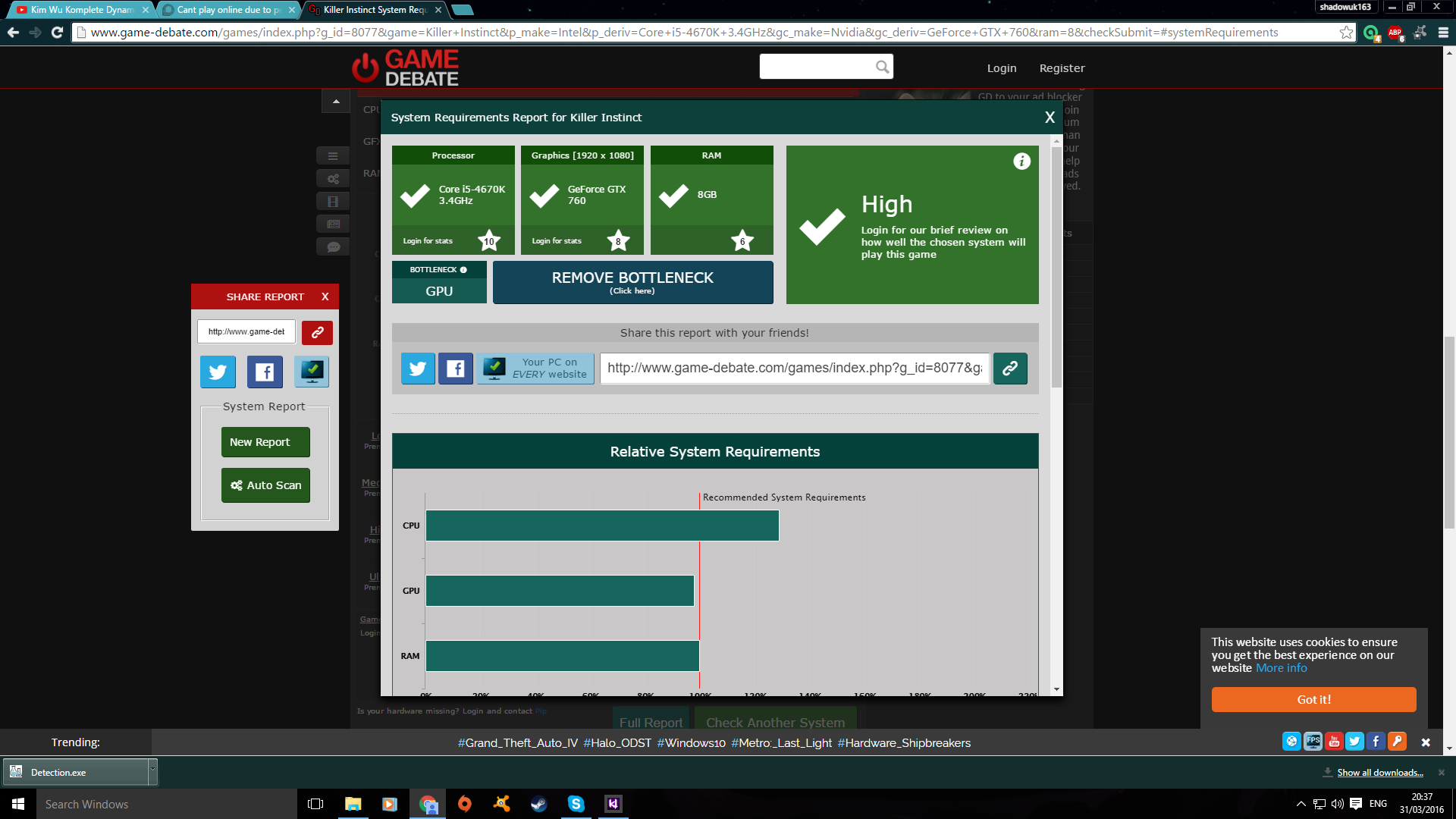Click the browser reload button

coord(57,32)
